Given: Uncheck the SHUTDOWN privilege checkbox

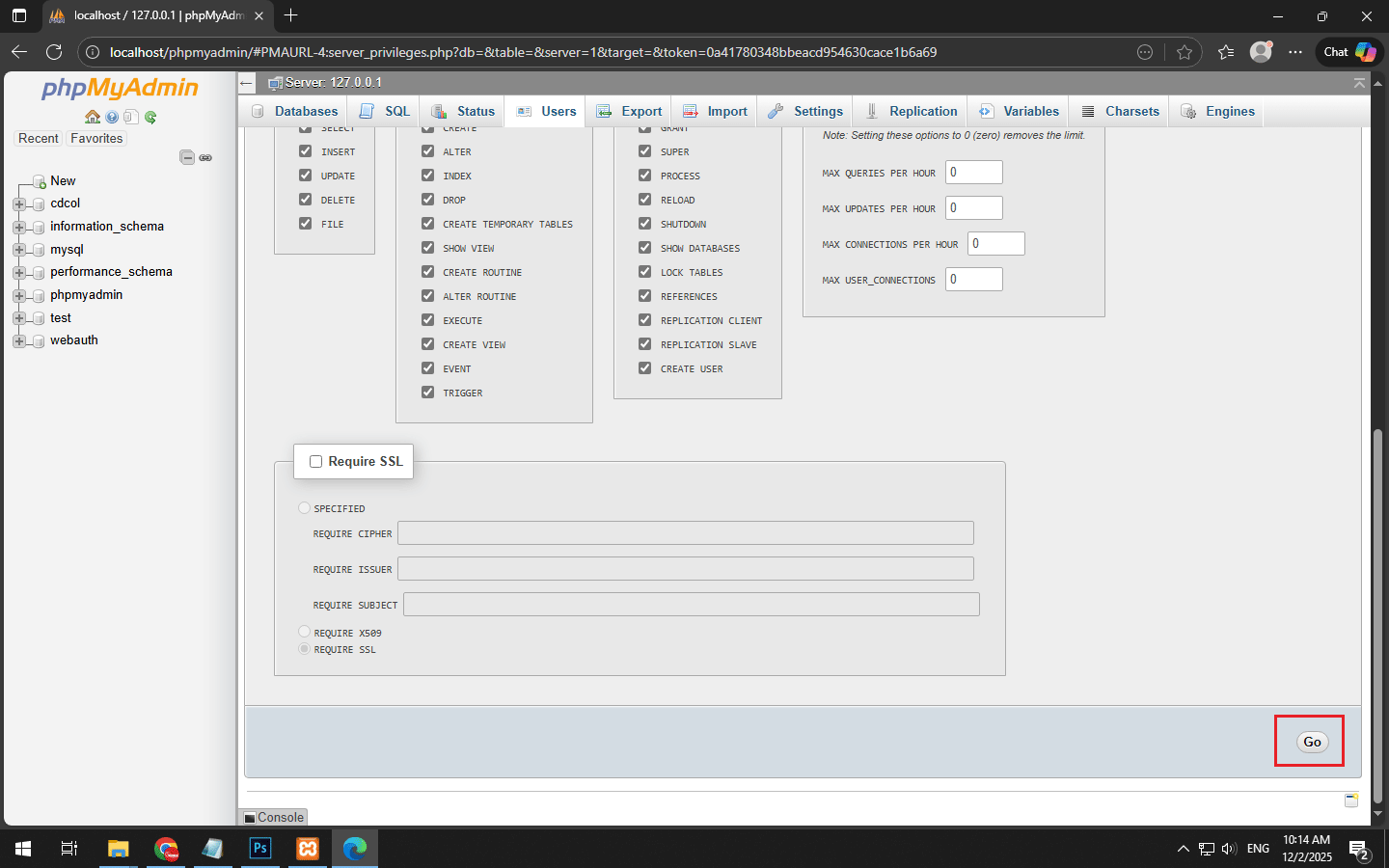Looking at the screenshot, I should coord(645,224).
